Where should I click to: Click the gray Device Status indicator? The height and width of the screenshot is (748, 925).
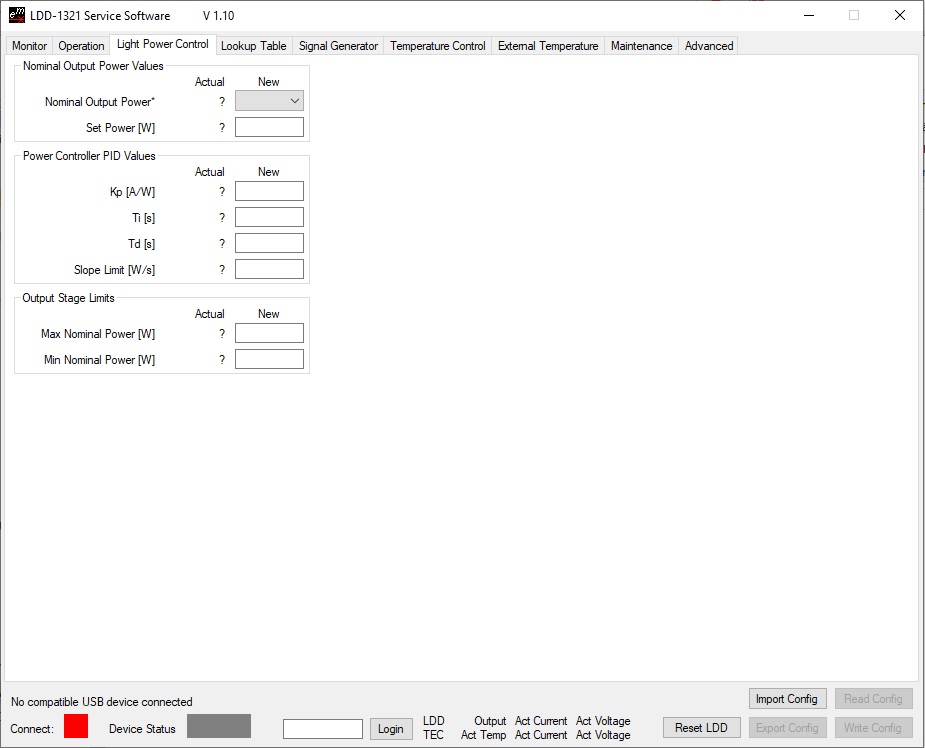pos(219,726)
